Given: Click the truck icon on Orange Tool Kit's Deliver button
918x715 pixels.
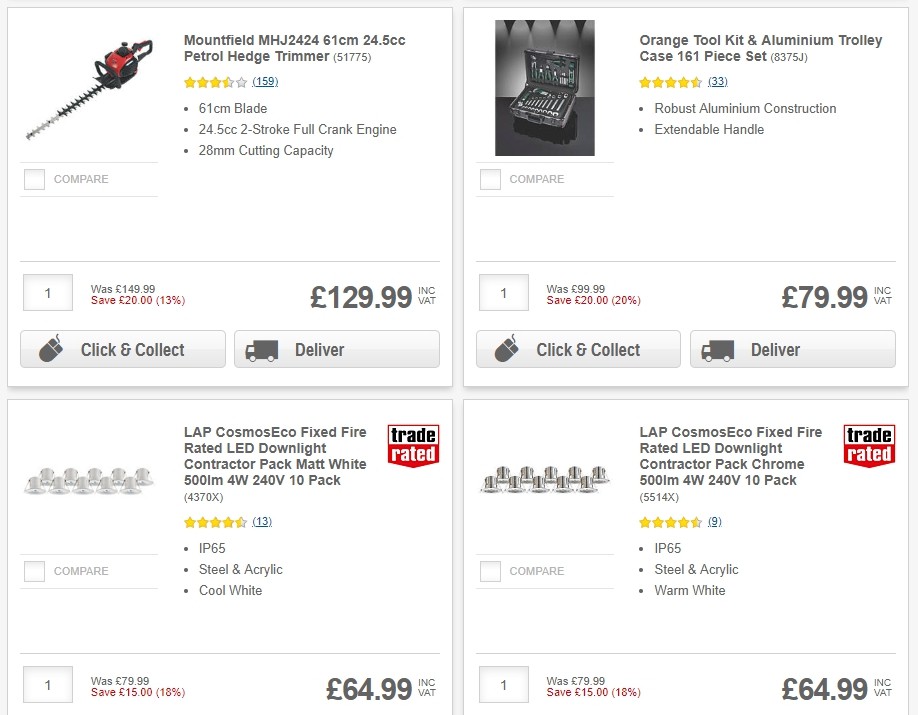Looking at the screenshot, I should [x=717, y=350].
